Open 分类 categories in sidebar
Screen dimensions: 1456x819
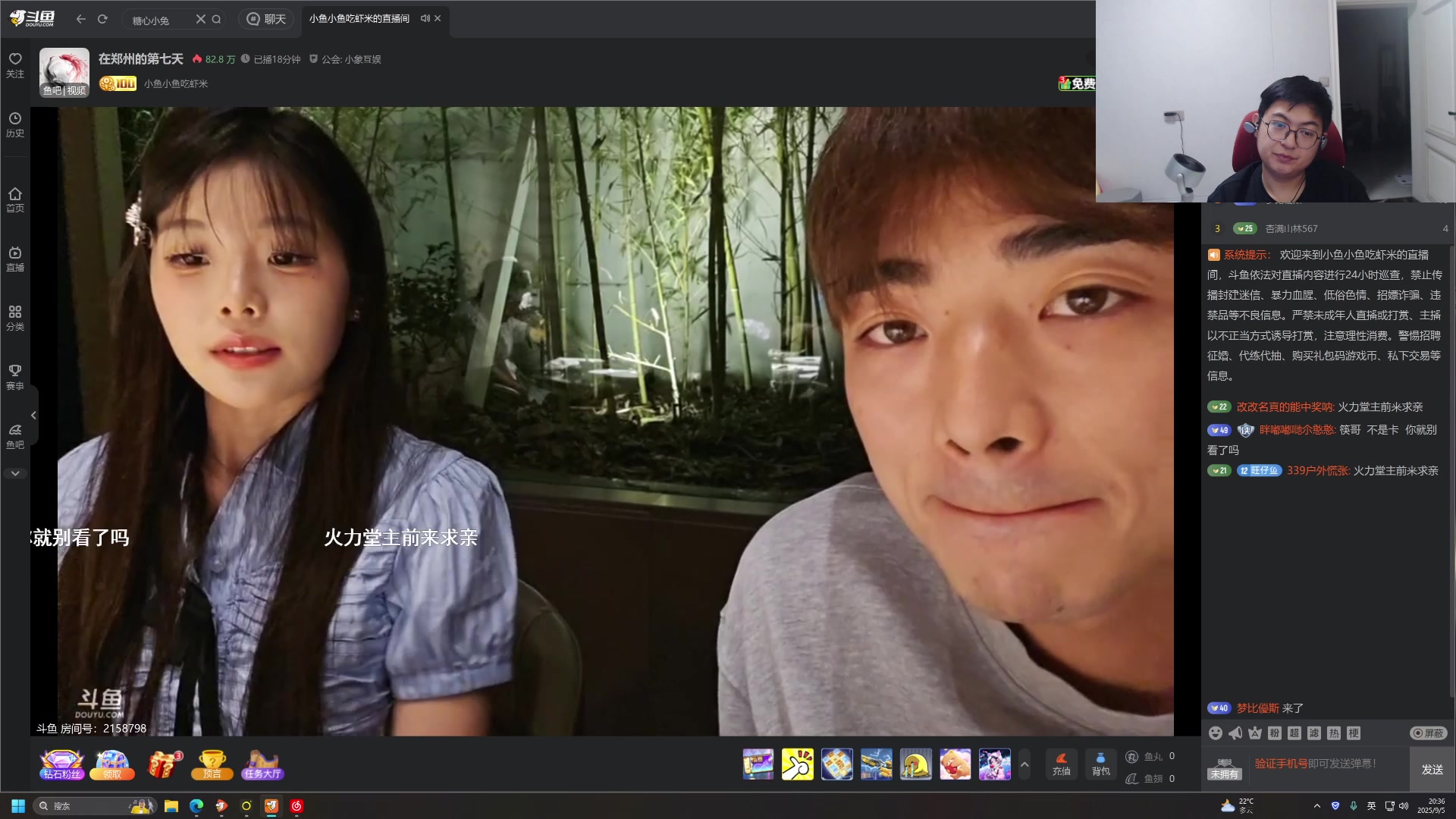tap(15, 318)
